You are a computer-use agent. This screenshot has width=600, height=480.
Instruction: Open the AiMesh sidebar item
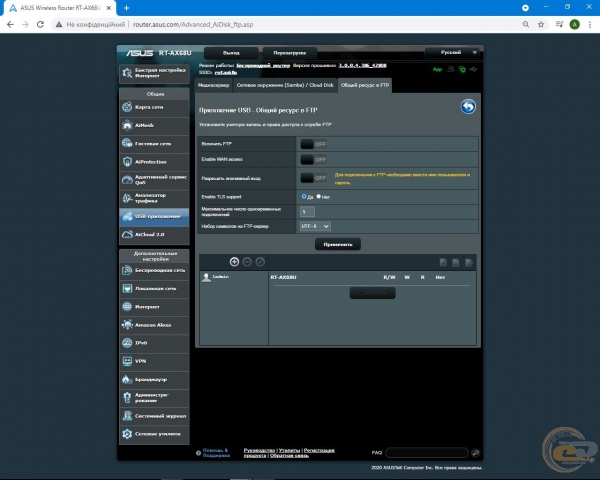tap(154, 125)
